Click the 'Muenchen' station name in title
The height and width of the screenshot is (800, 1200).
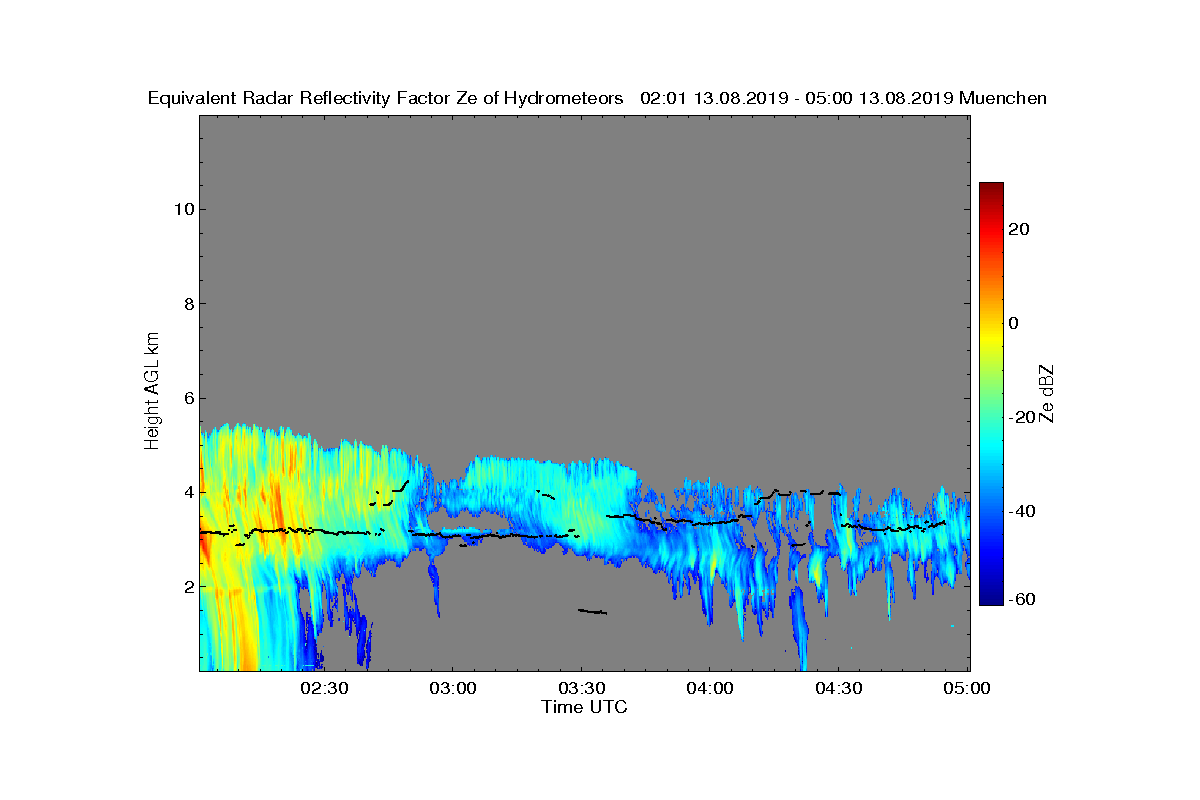1003,98
